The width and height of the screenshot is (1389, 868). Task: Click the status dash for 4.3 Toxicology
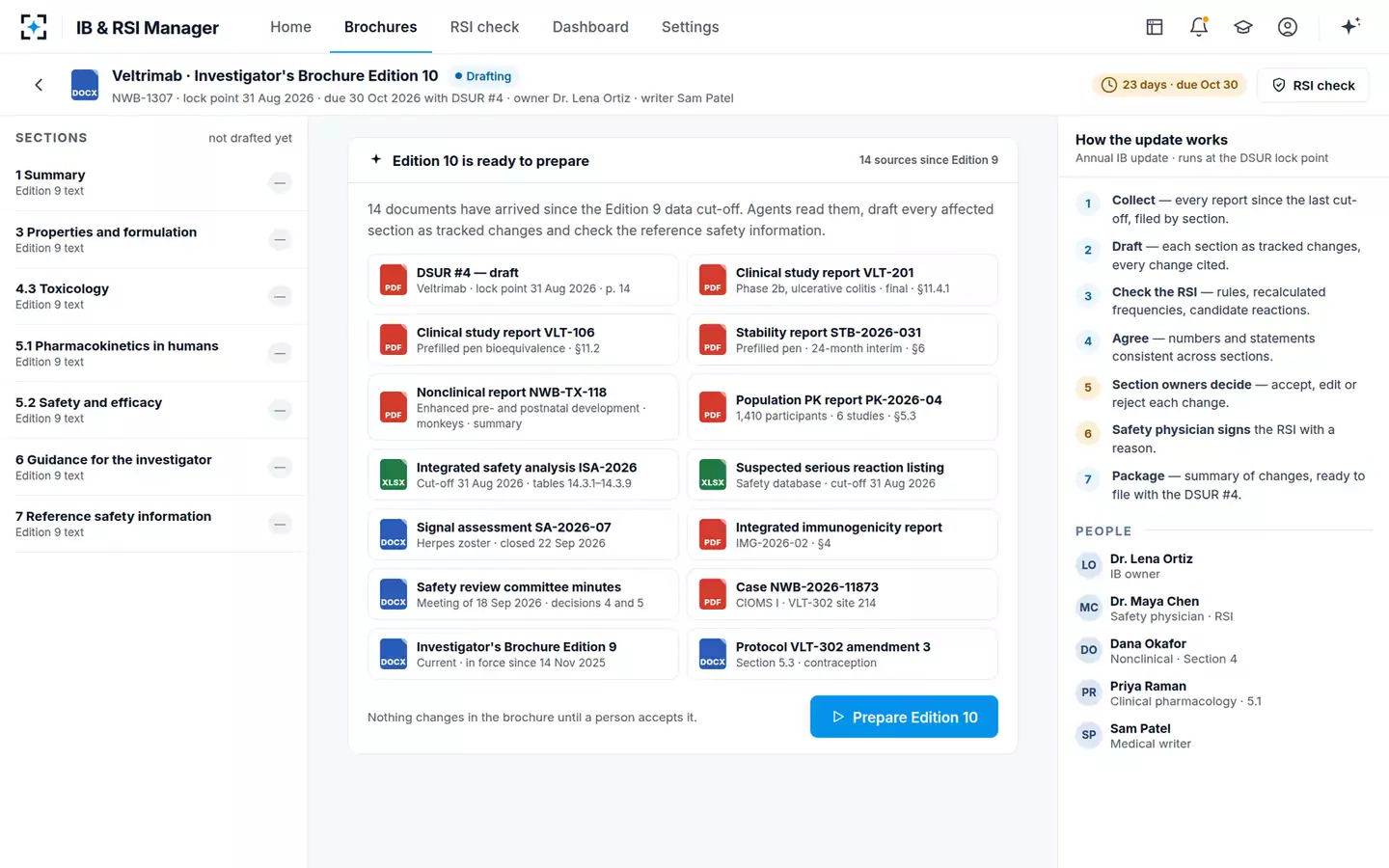(280, 296)
